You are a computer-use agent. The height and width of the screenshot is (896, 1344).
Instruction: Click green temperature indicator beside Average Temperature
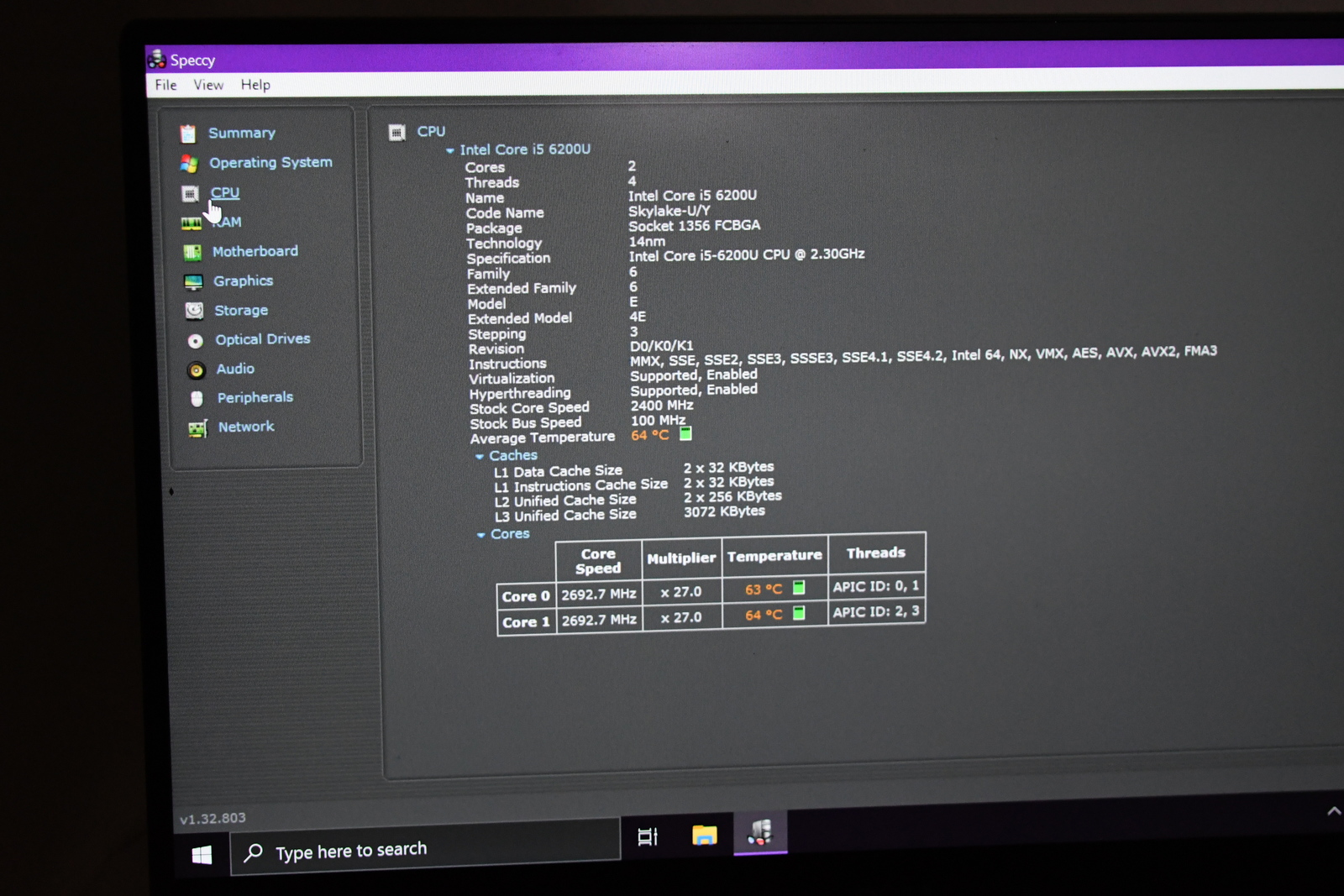click(685, 433)
